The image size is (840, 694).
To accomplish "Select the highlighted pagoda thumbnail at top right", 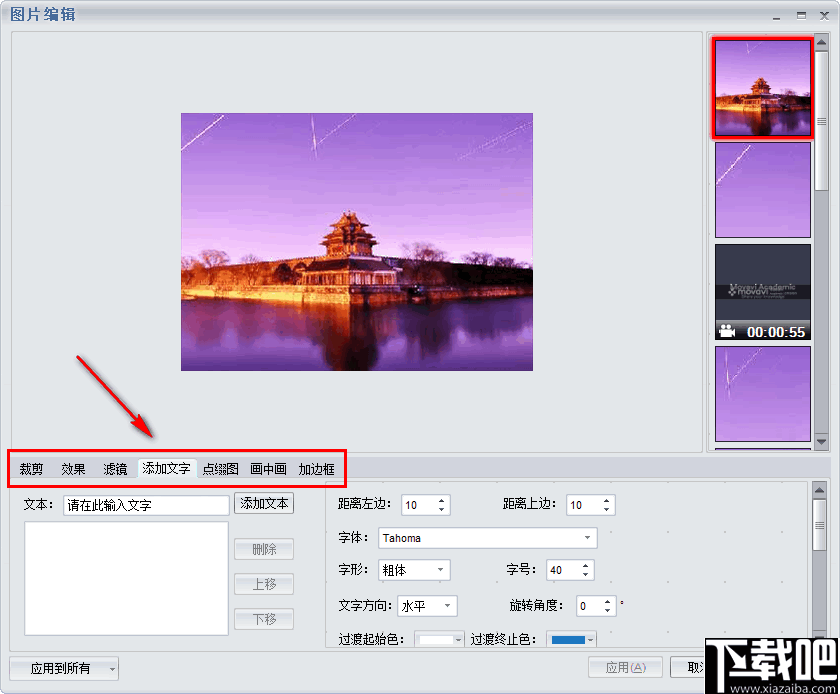I will pos(763,88).
